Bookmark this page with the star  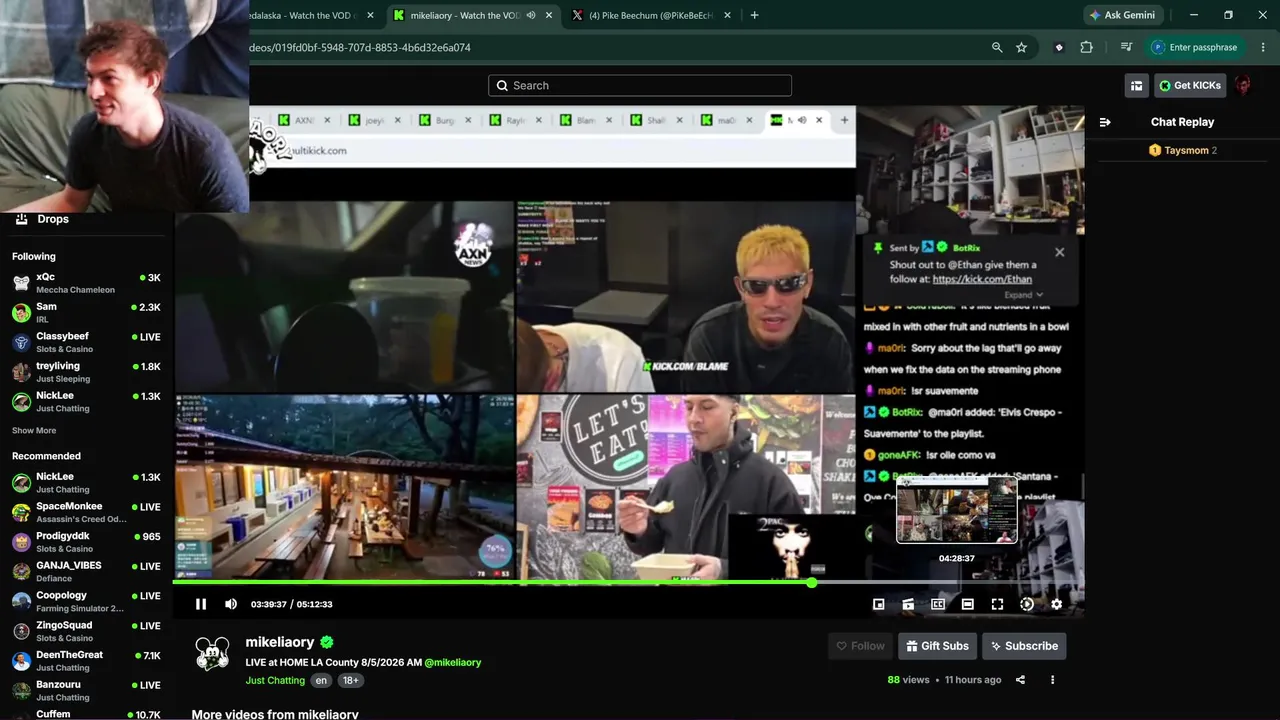1021,47
